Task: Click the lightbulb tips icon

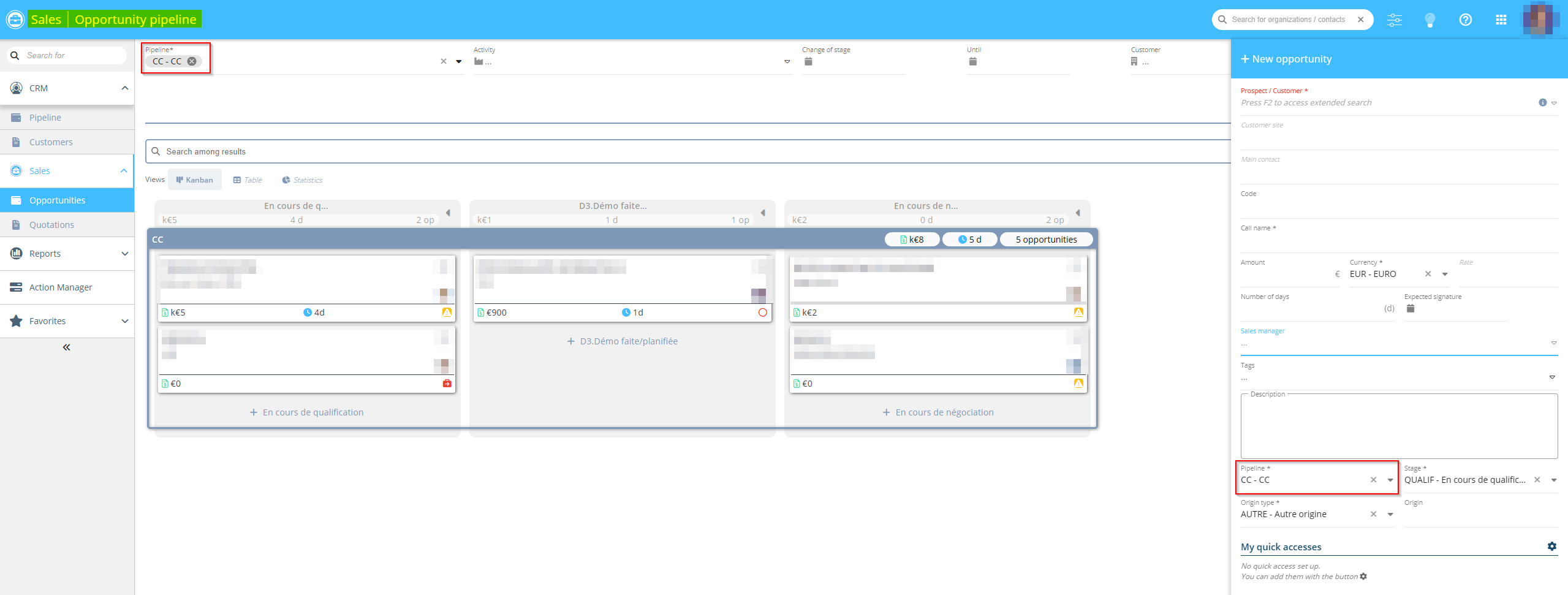Action: (x=1430, y=20)
